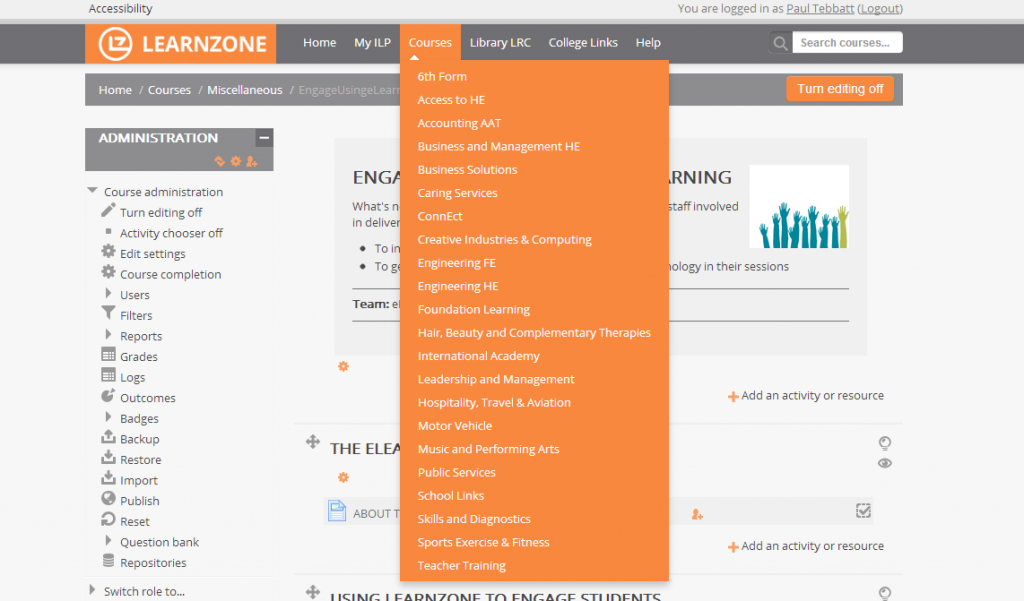Screen dimensions: 1024x601
Task: Highlight the topic using the lightbulb icon
Action: point(884,443)
